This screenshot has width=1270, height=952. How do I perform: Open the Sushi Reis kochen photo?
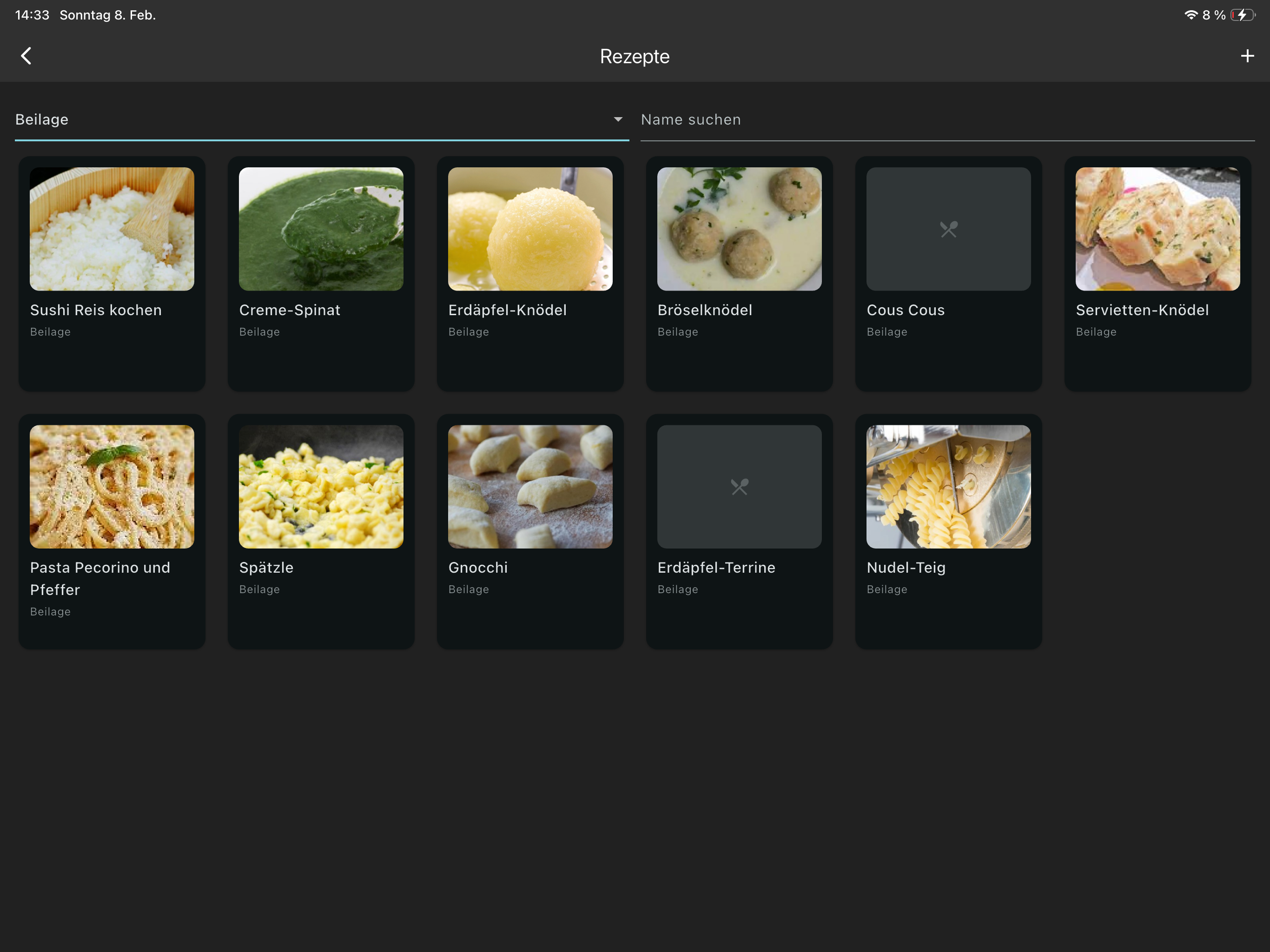112,229
